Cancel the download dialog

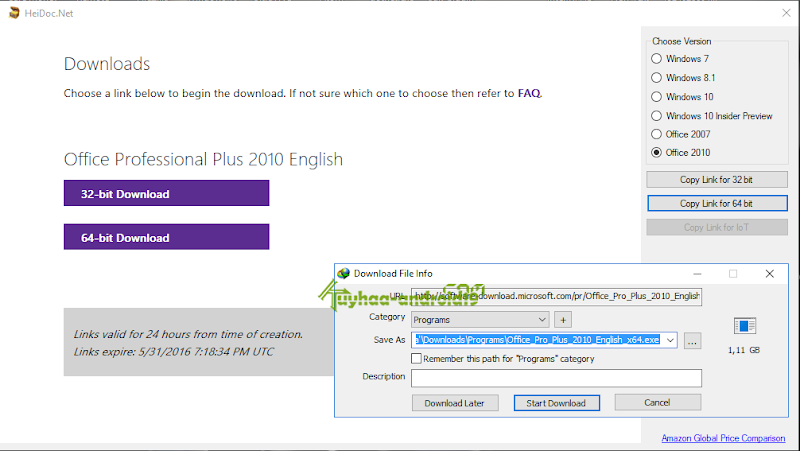[658, 403]
